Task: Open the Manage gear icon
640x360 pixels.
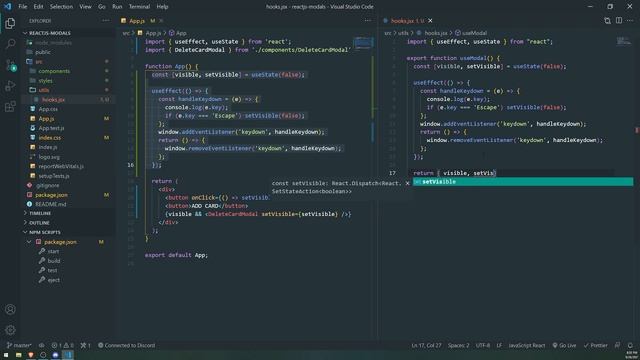Action: click(10, 330)
